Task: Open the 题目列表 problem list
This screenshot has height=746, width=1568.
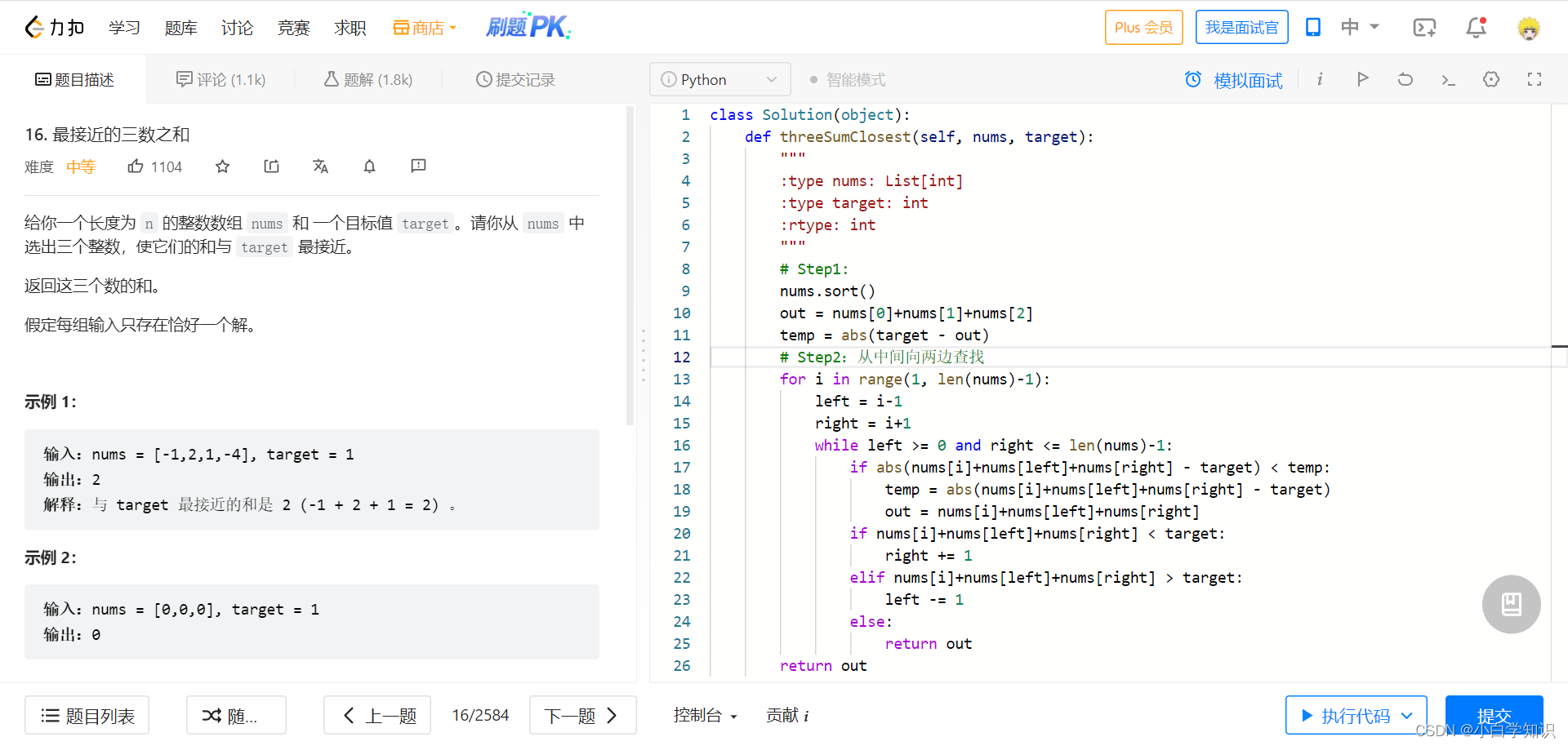Action: (87, 715)
